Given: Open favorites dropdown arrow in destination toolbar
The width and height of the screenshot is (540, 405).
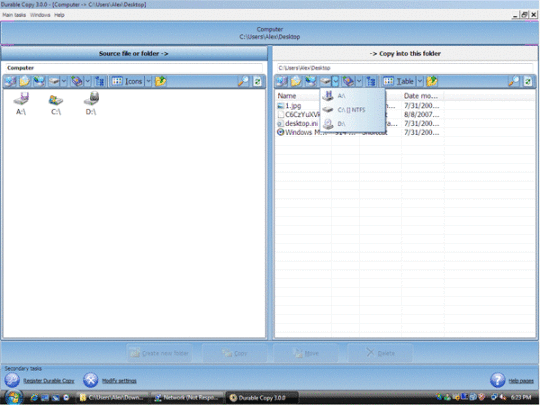Looking at the screenshot, I should [x=359, y=81].
